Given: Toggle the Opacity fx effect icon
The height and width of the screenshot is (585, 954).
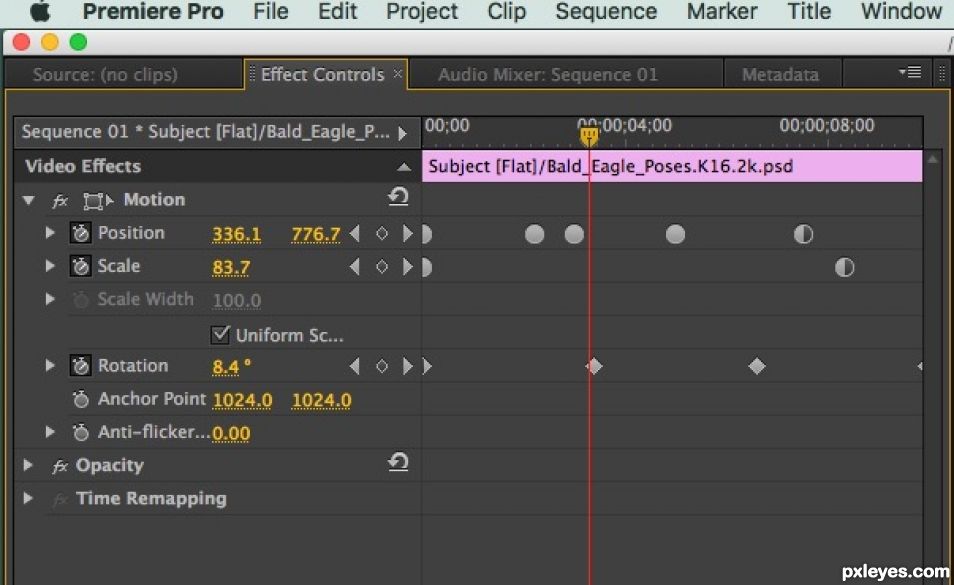Looking at the screenshot, I should pos(60,466).
